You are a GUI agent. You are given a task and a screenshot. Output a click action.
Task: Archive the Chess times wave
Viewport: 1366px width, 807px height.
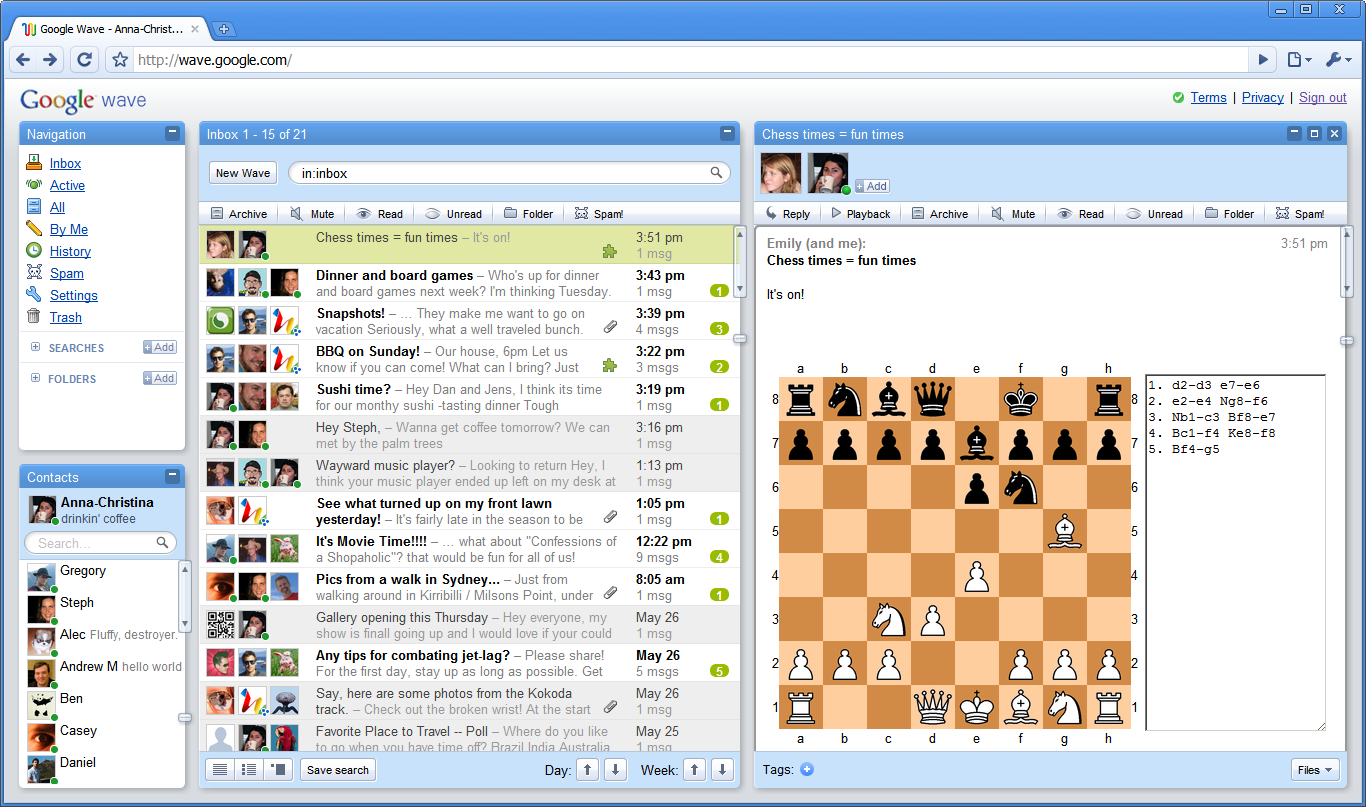tap(940, 214)
